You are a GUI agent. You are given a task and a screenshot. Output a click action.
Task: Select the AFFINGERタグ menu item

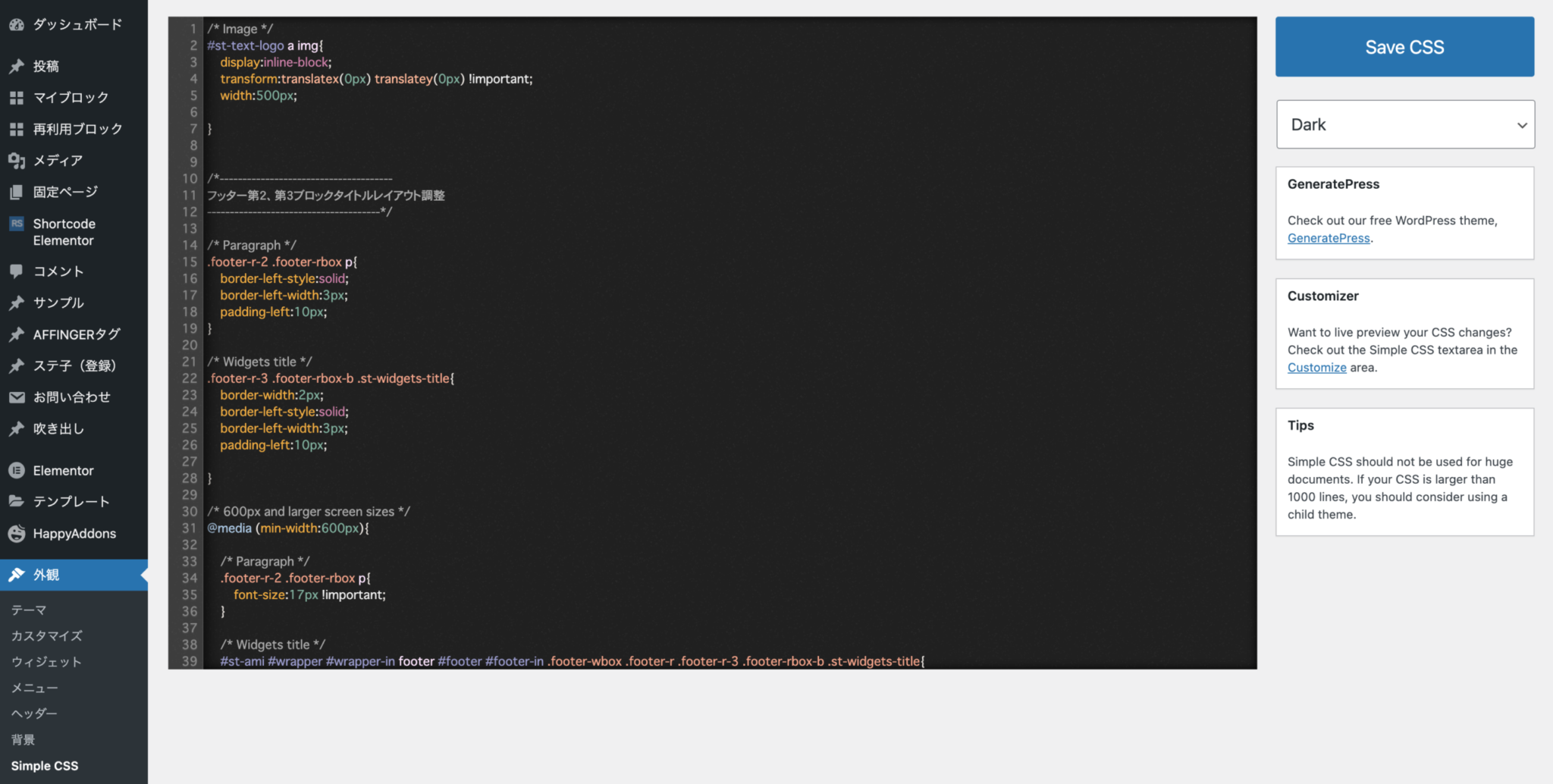(77, 334)
